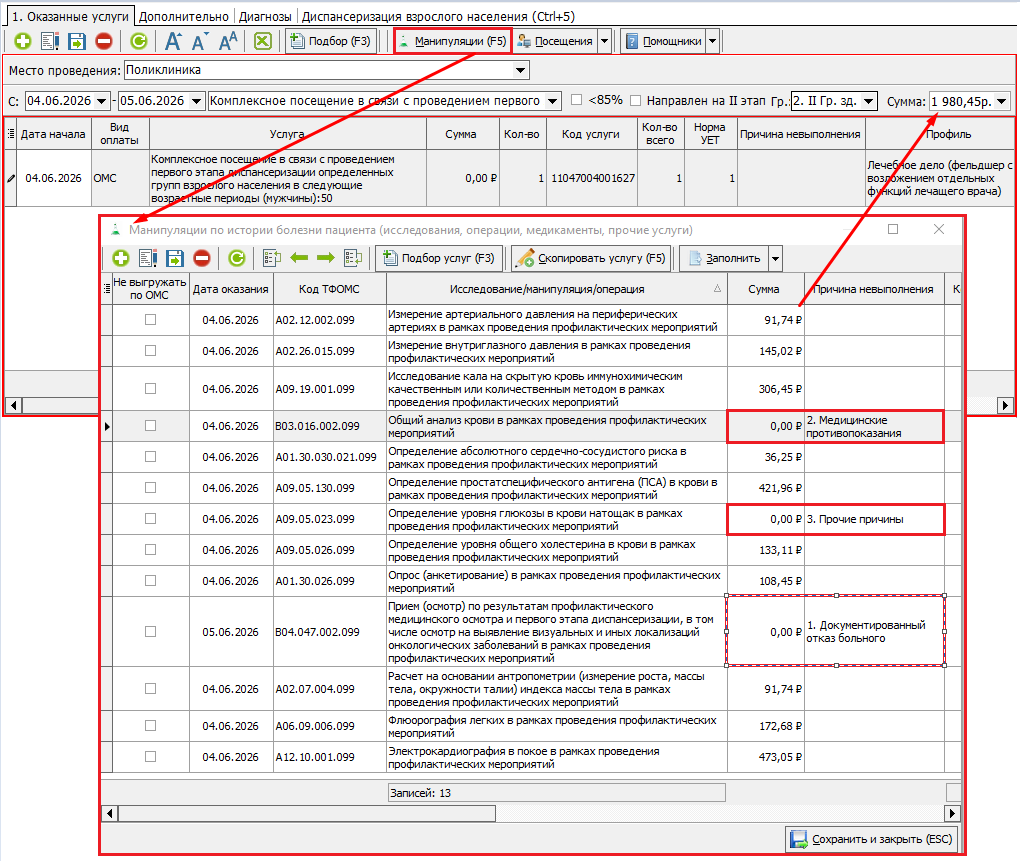Click 'Скопировать услугу (F5)' button
Screen dimensions: 1020x861
click(x=591, y=258)
